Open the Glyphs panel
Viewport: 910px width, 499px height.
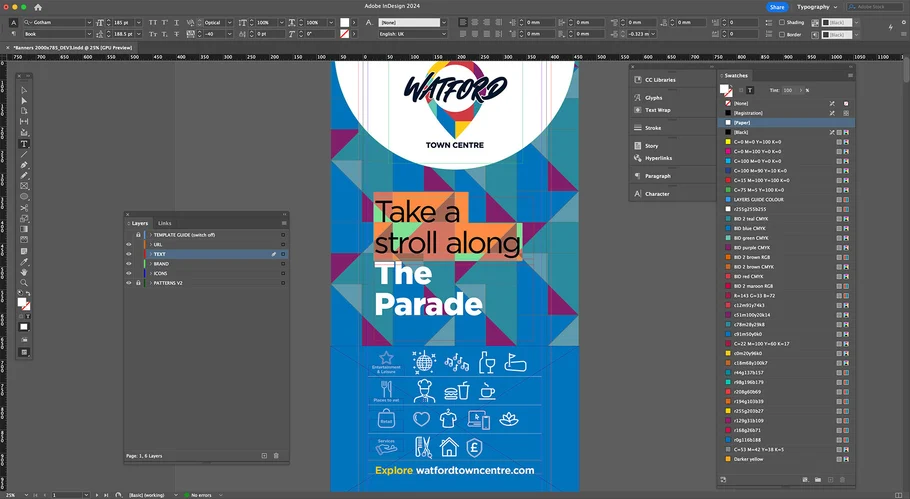(x=653, y=98)
